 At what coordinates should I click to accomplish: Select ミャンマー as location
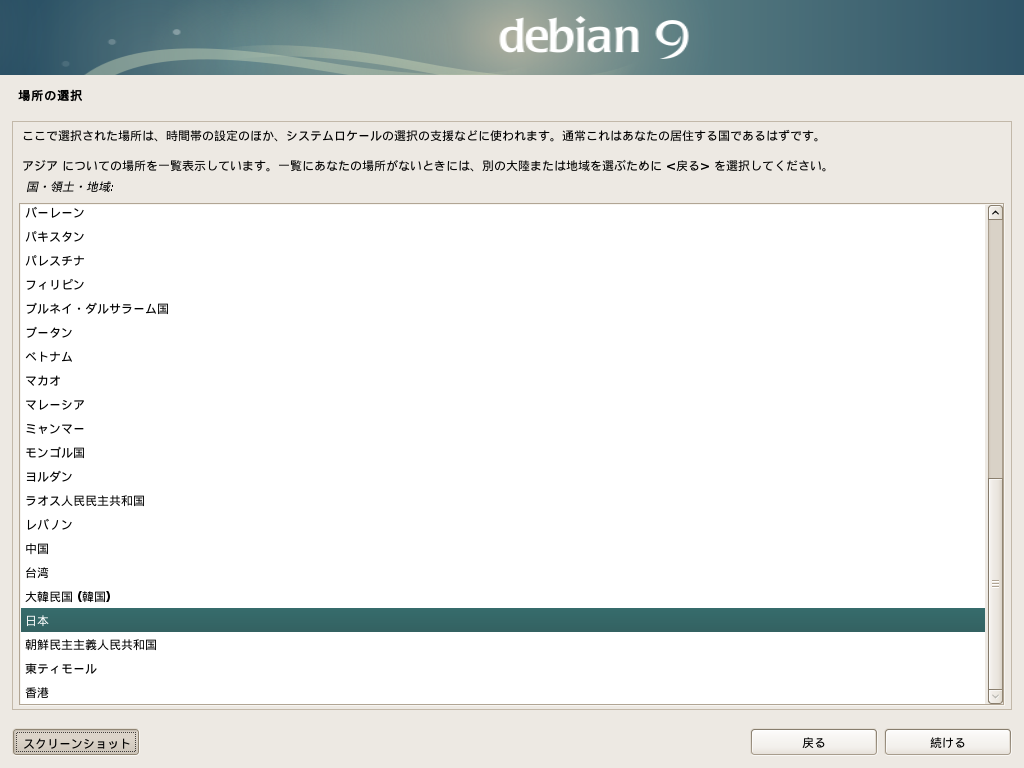tap(502, 428)
